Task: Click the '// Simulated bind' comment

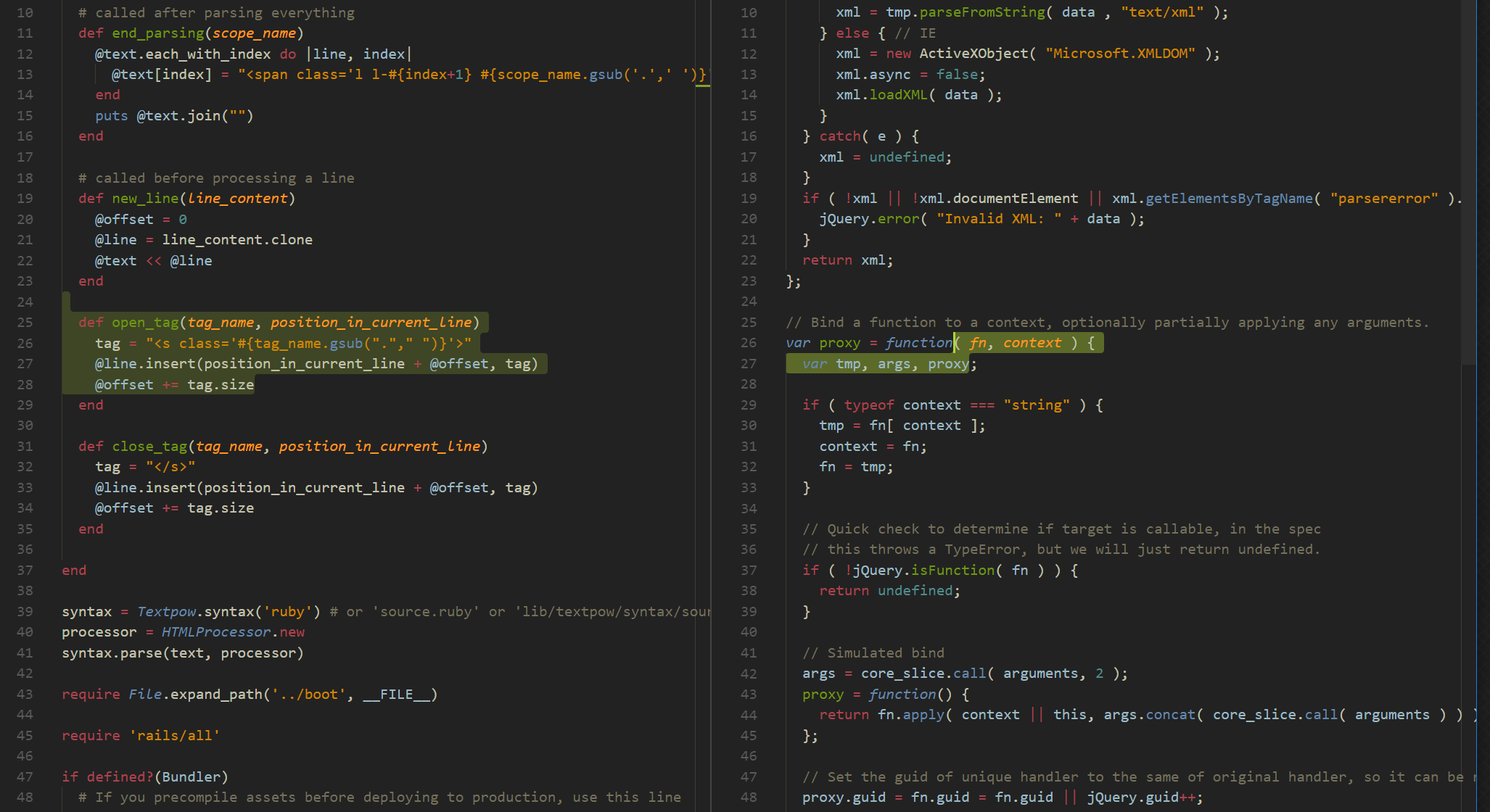Action: [x=873, y=652]
